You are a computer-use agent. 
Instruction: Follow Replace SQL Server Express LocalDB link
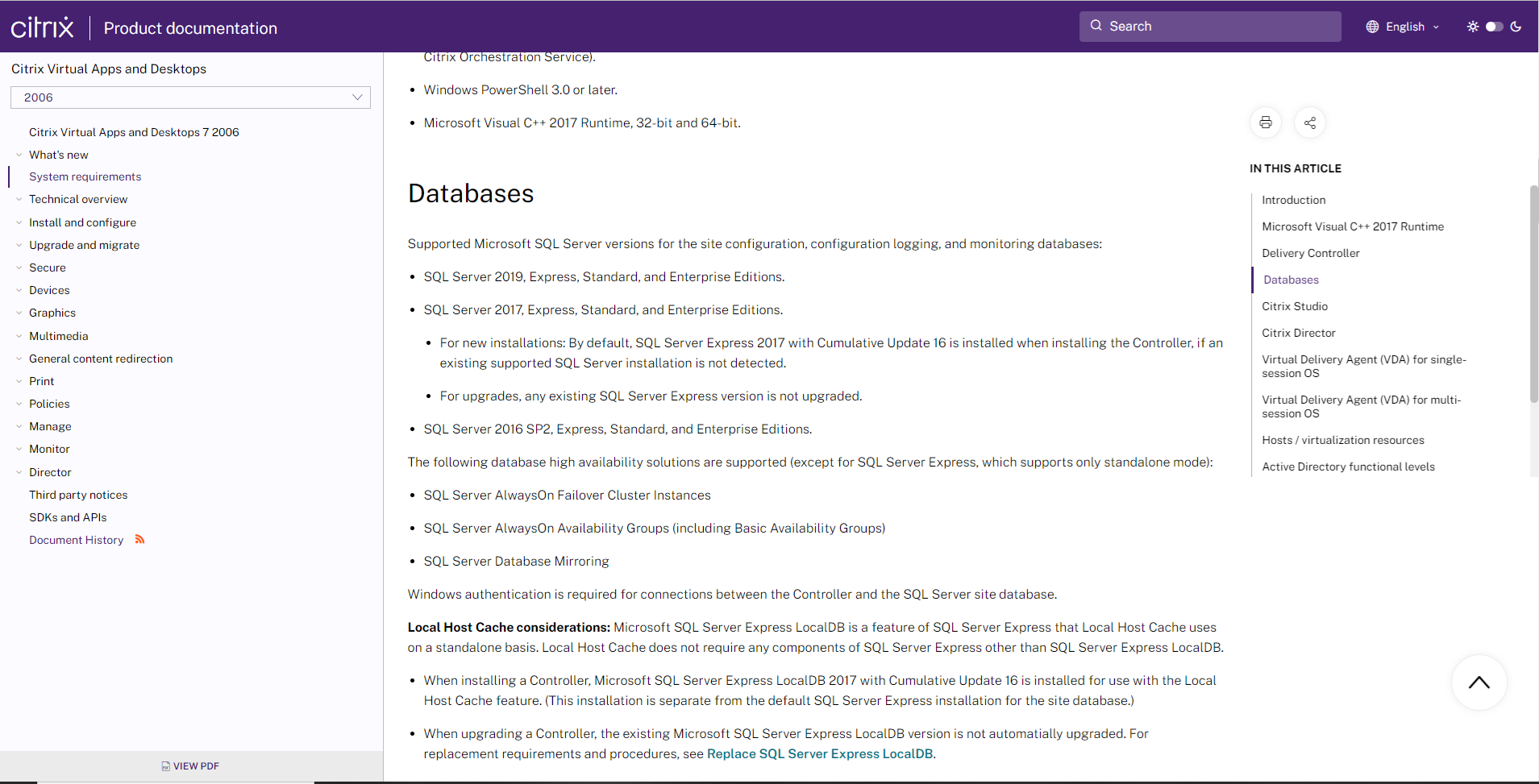820,753
